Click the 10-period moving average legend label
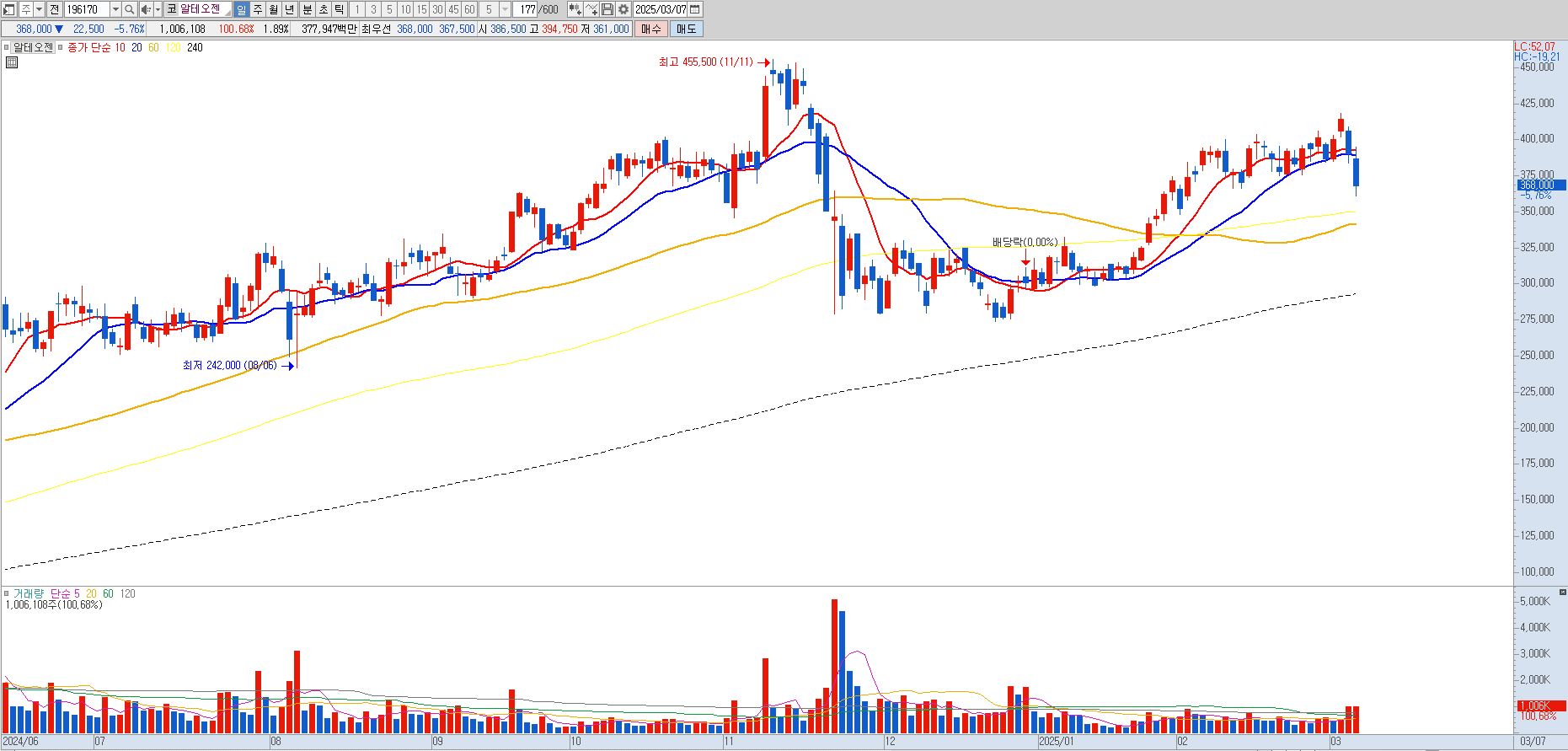Image resolution: width=1568 pixels, height=751 pixels. click(x=120, y=48)
